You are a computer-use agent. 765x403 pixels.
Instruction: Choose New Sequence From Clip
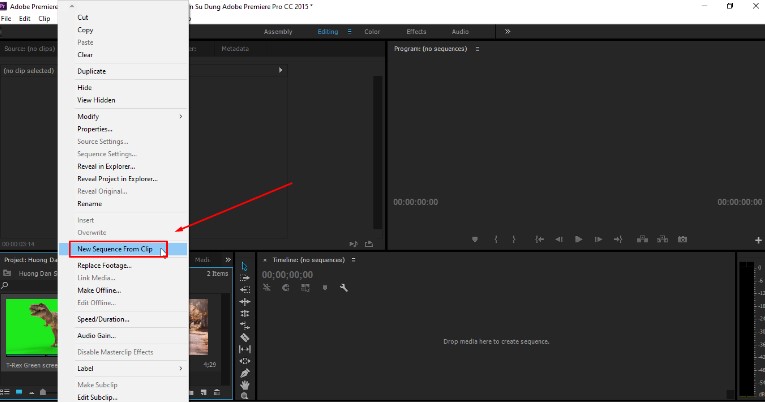click(115, 248)
